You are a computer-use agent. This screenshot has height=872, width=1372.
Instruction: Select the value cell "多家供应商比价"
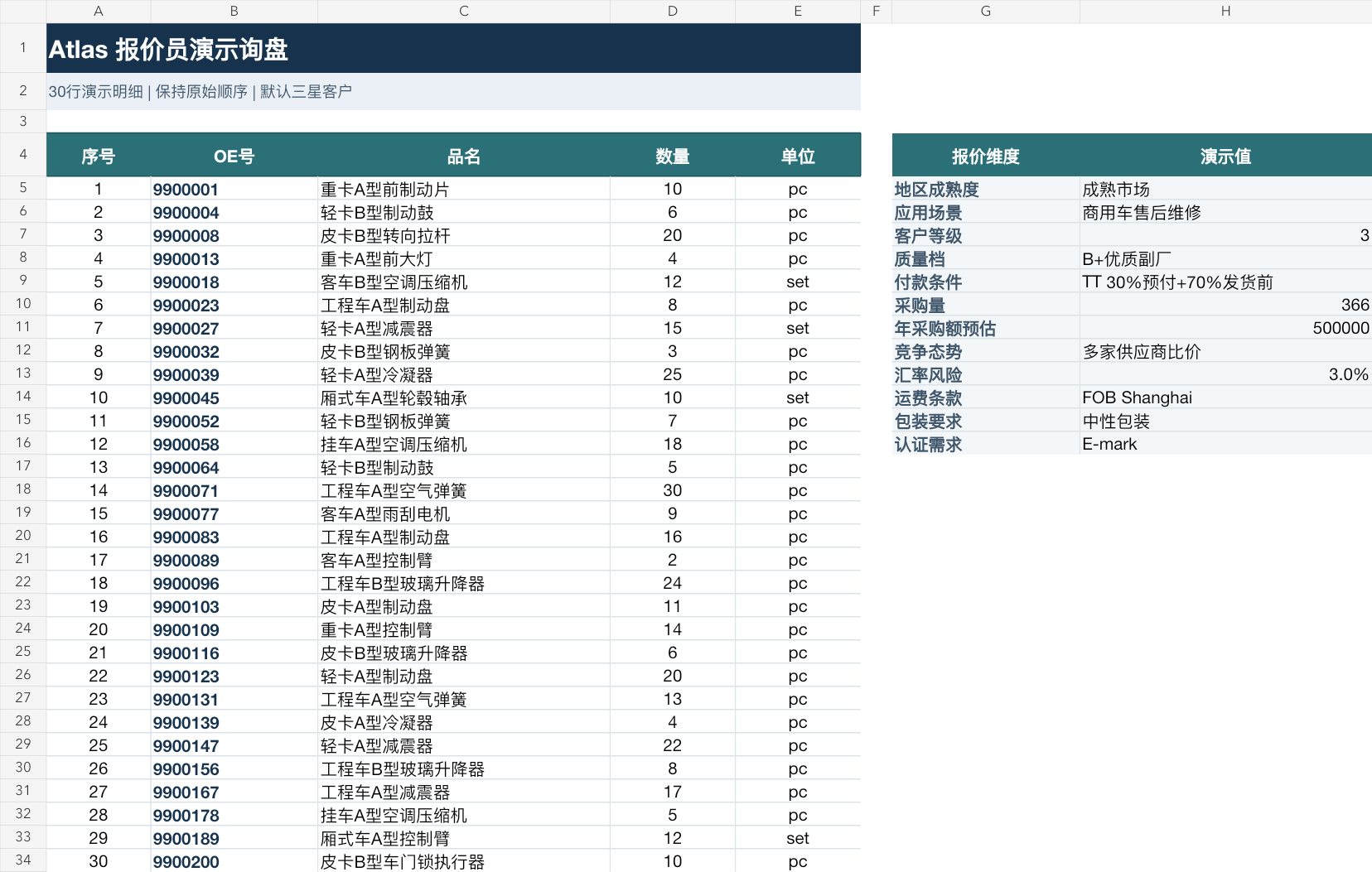(x=1226, y=351)
